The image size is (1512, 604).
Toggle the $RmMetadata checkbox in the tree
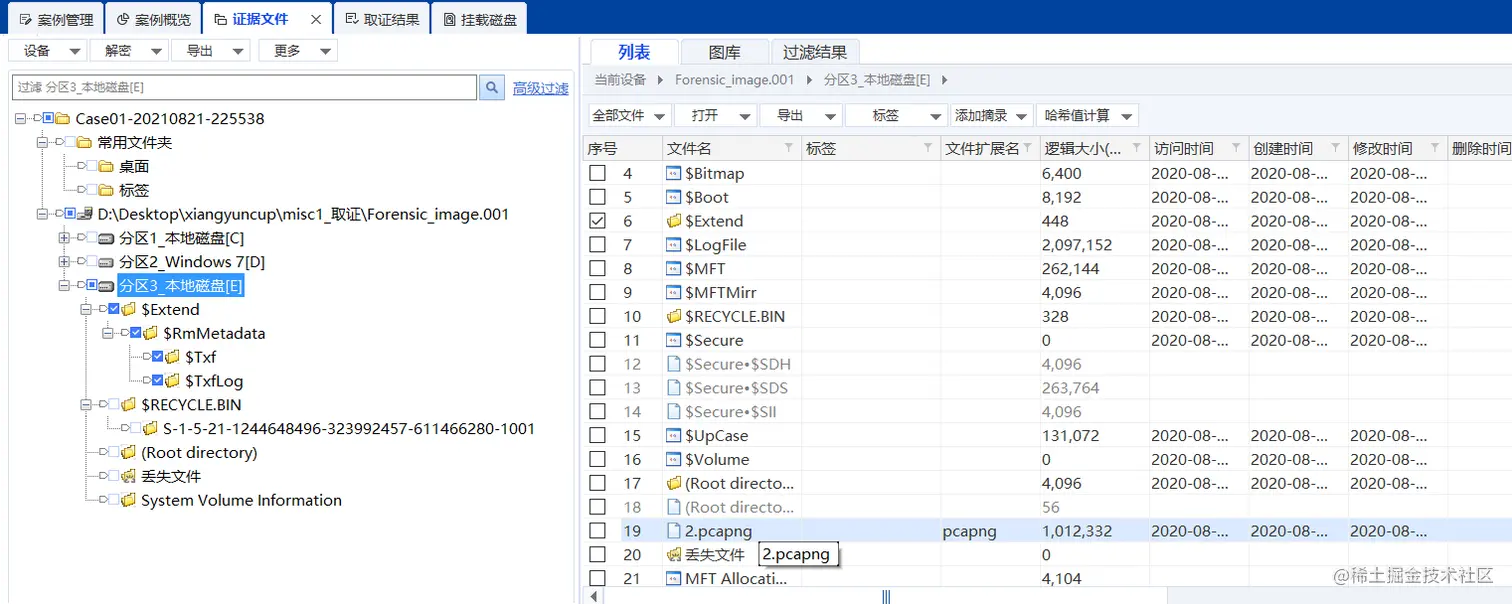click(x=135, y=334)
